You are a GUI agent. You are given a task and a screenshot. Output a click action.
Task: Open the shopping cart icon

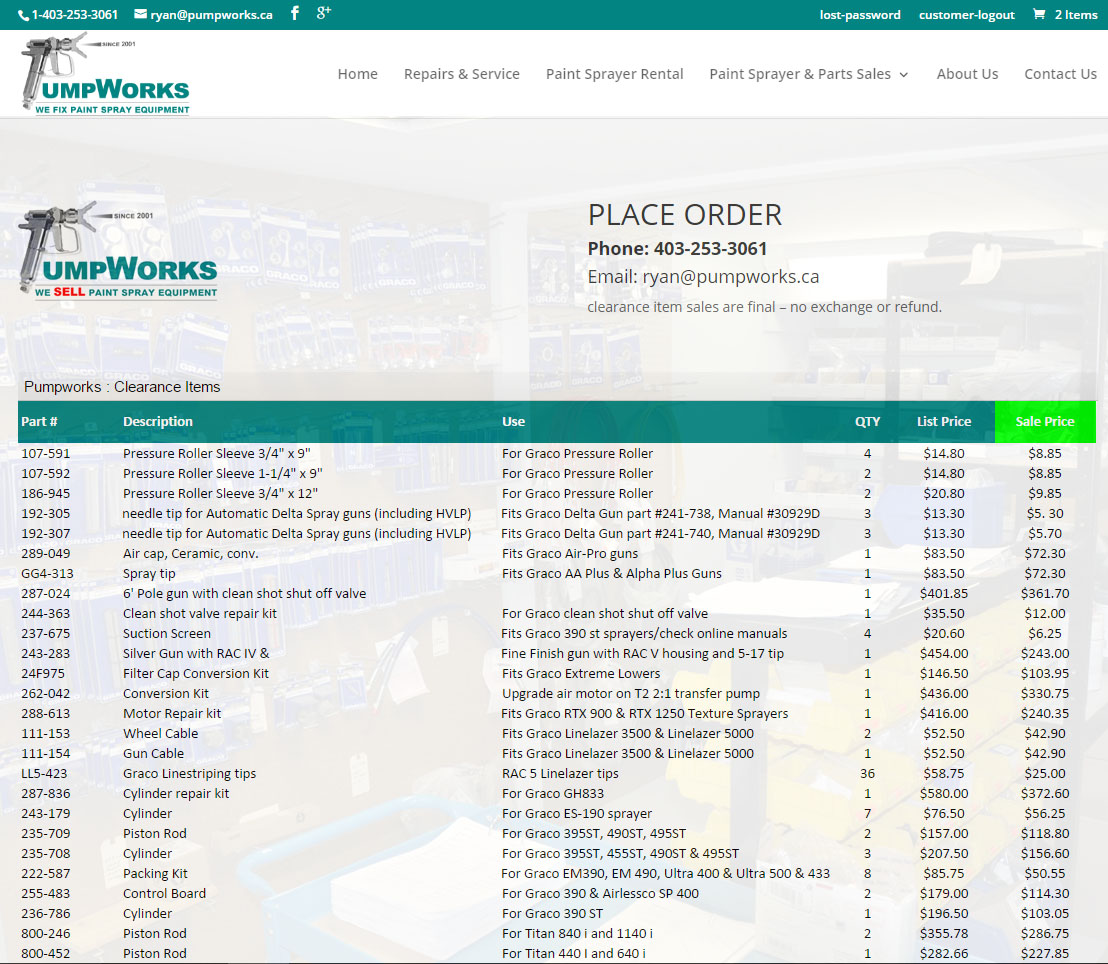[1039, 14]
